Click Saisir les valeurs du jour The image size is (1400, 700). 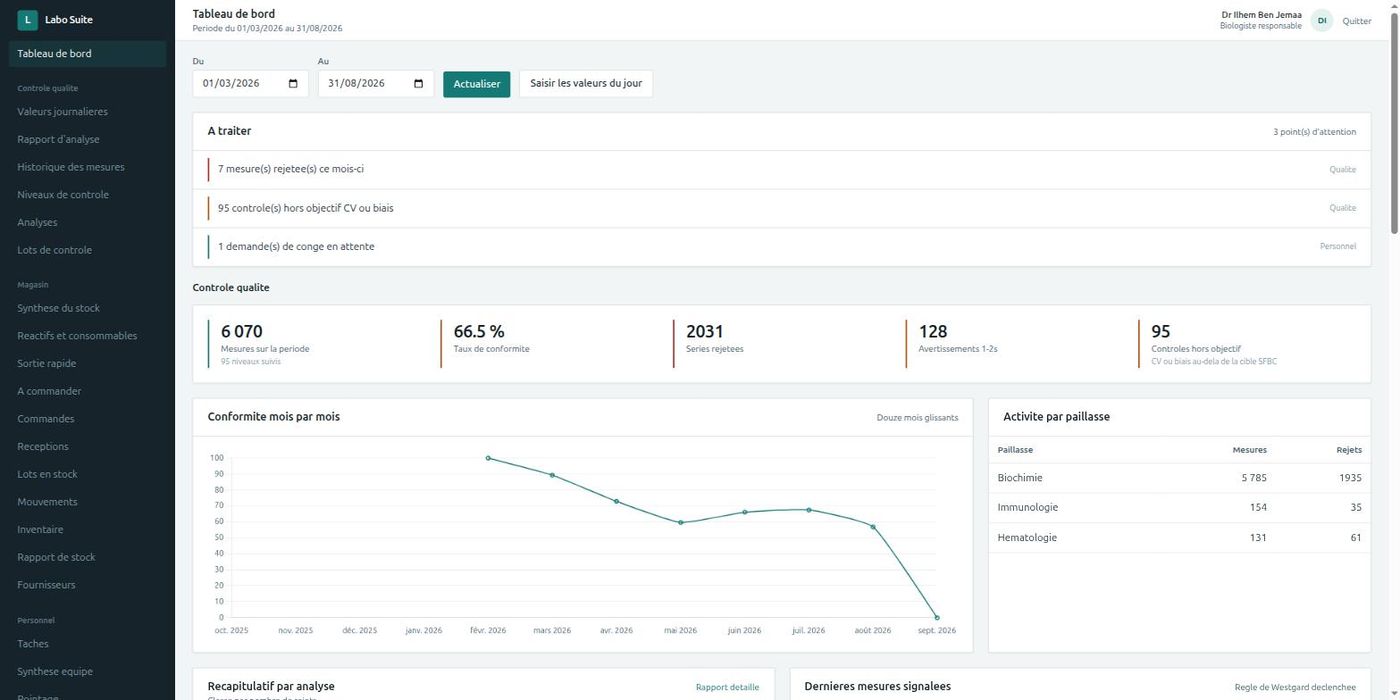tap(586, 84)
